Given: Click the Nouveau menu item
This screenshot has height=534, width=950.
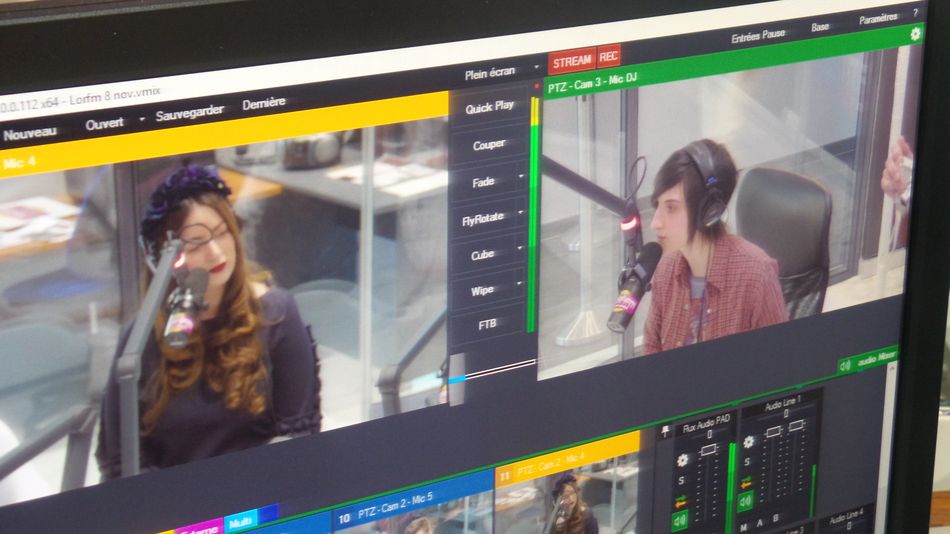Looking at the screenshot, I should (x=30, y=134).
